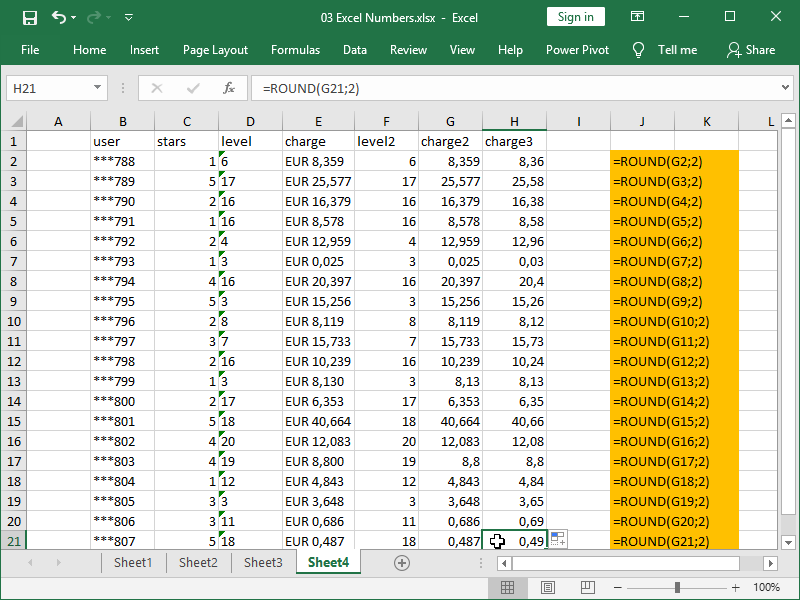Open Ribbon Display Options icon
This screenshot has width=800, height=600.
point(637,17)
